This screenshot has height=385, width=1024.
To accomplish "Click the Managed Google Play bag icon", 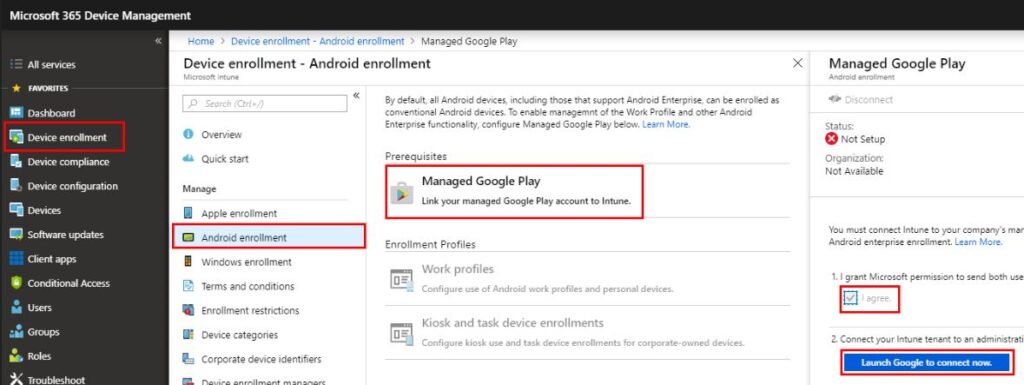I will point(402,193).
